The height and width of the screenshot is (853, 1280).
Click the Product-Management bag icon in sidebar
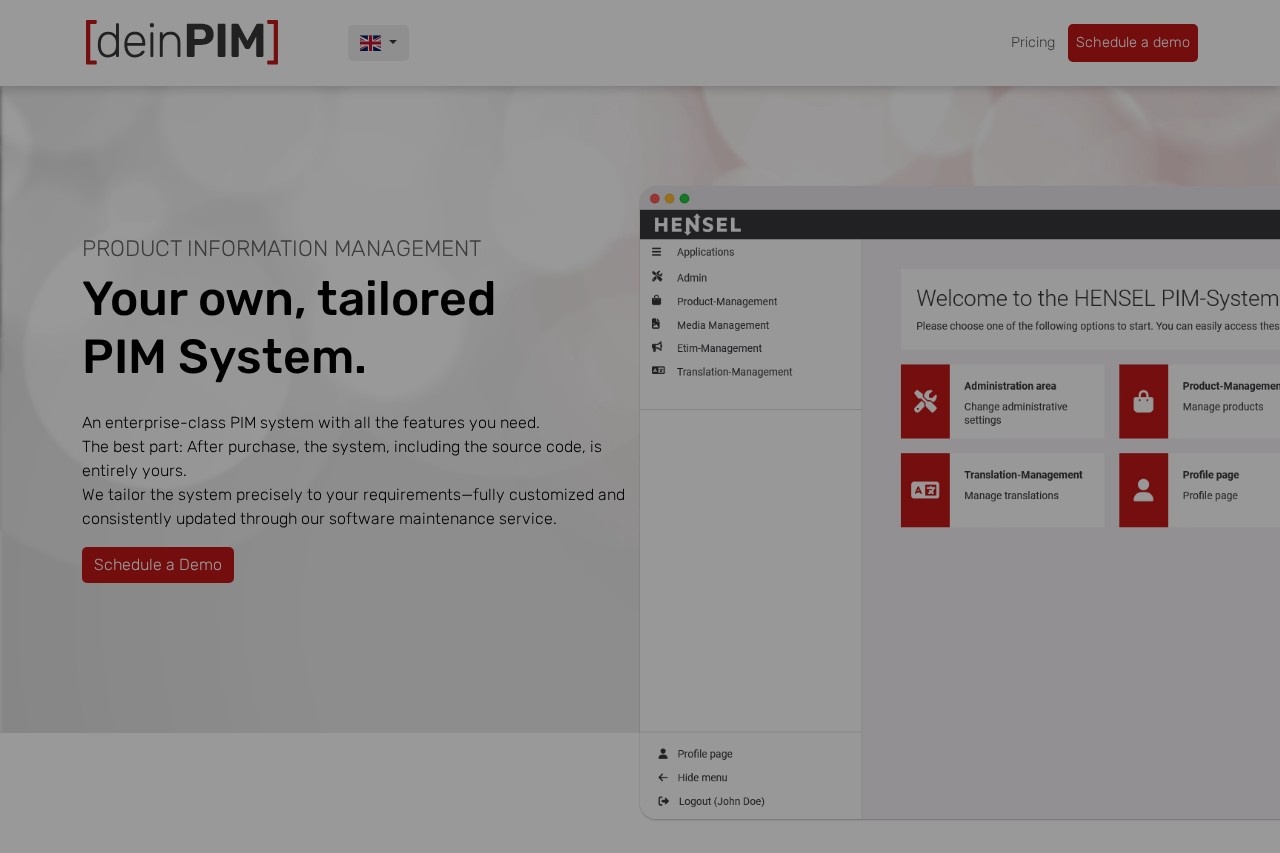(x=657, y=301)
